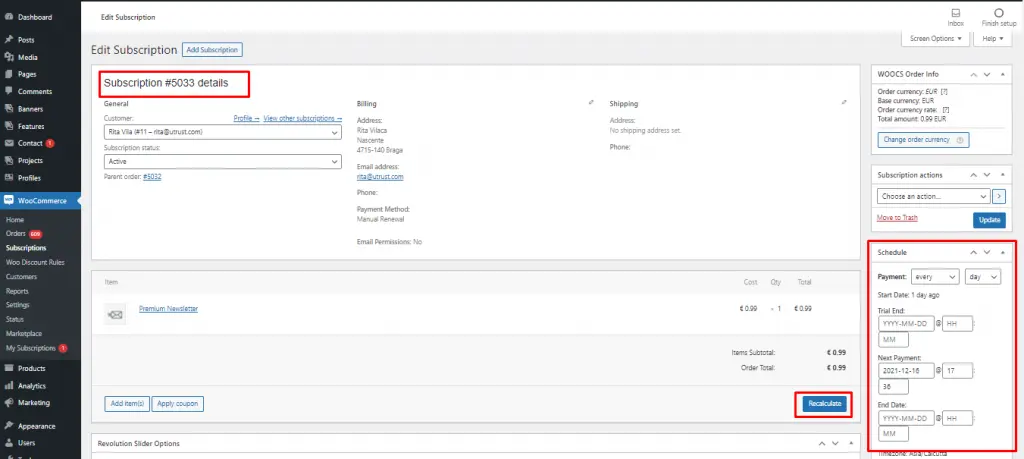This screenshot has height=459, width=1024.
Task: Collapse the Schedule panel toggle triangle
Action: 1003,252
